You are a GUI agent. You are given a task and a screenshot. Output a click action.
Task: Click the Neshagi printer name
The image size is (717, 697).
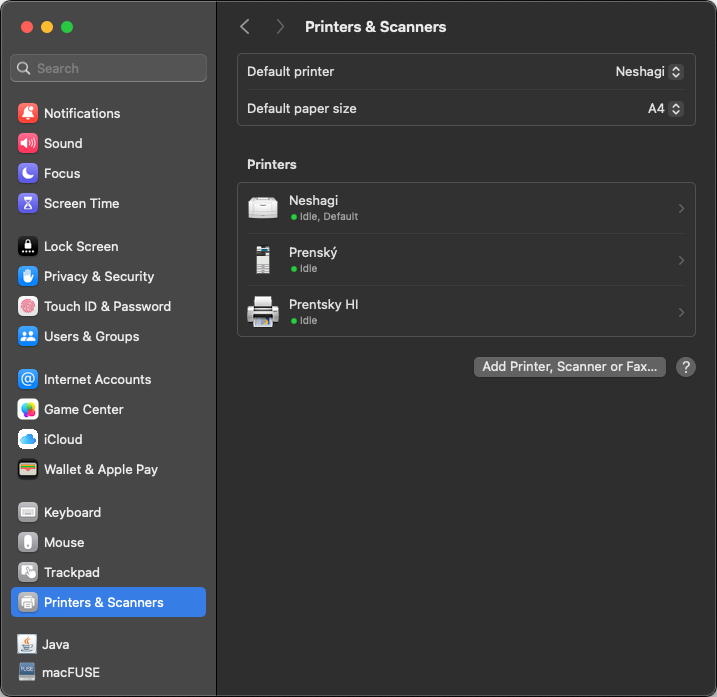[314, 201]
